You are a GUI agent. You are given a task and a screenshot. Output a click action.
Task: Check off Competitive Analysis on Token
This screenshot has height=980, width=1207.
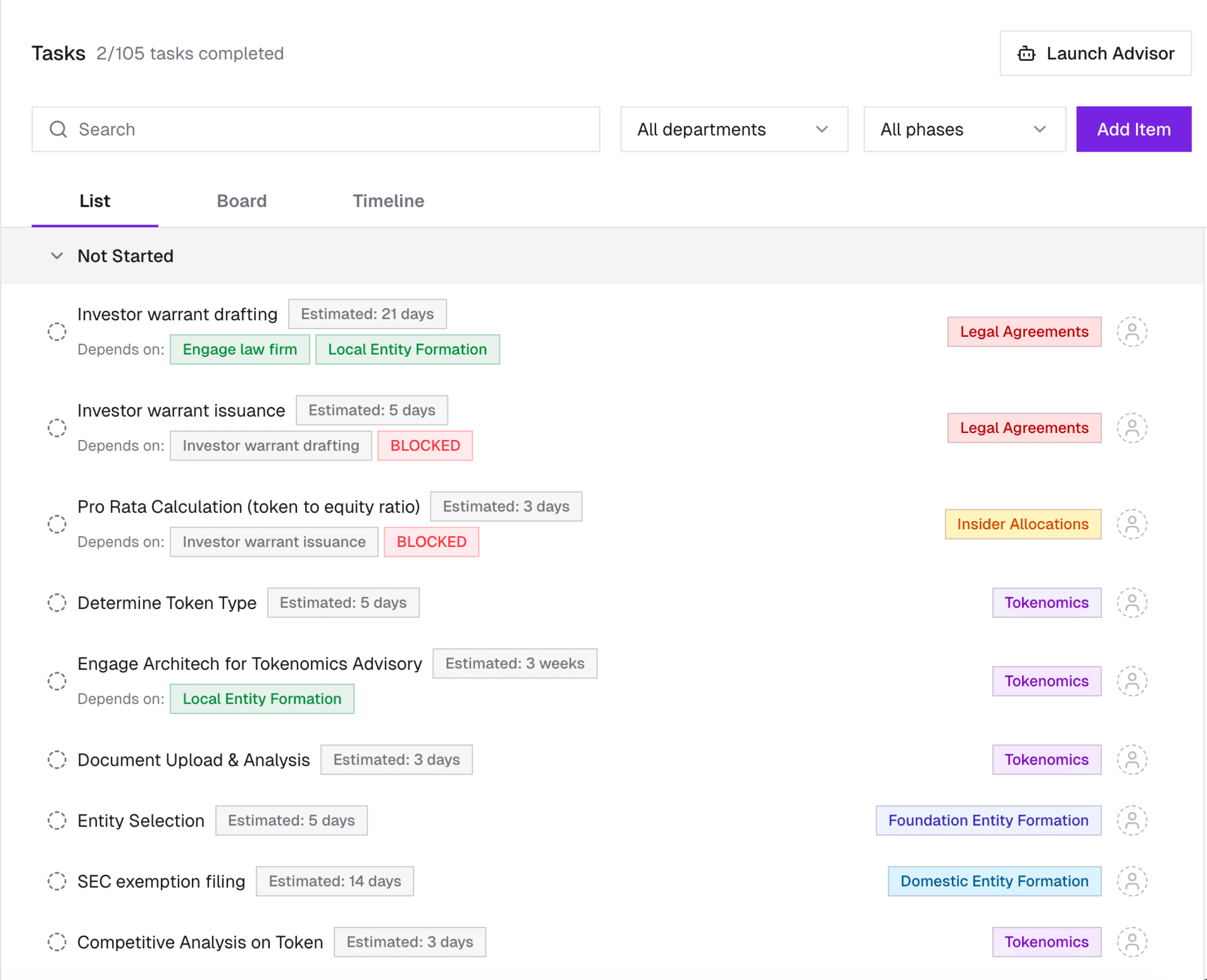(x=56, y=942)
